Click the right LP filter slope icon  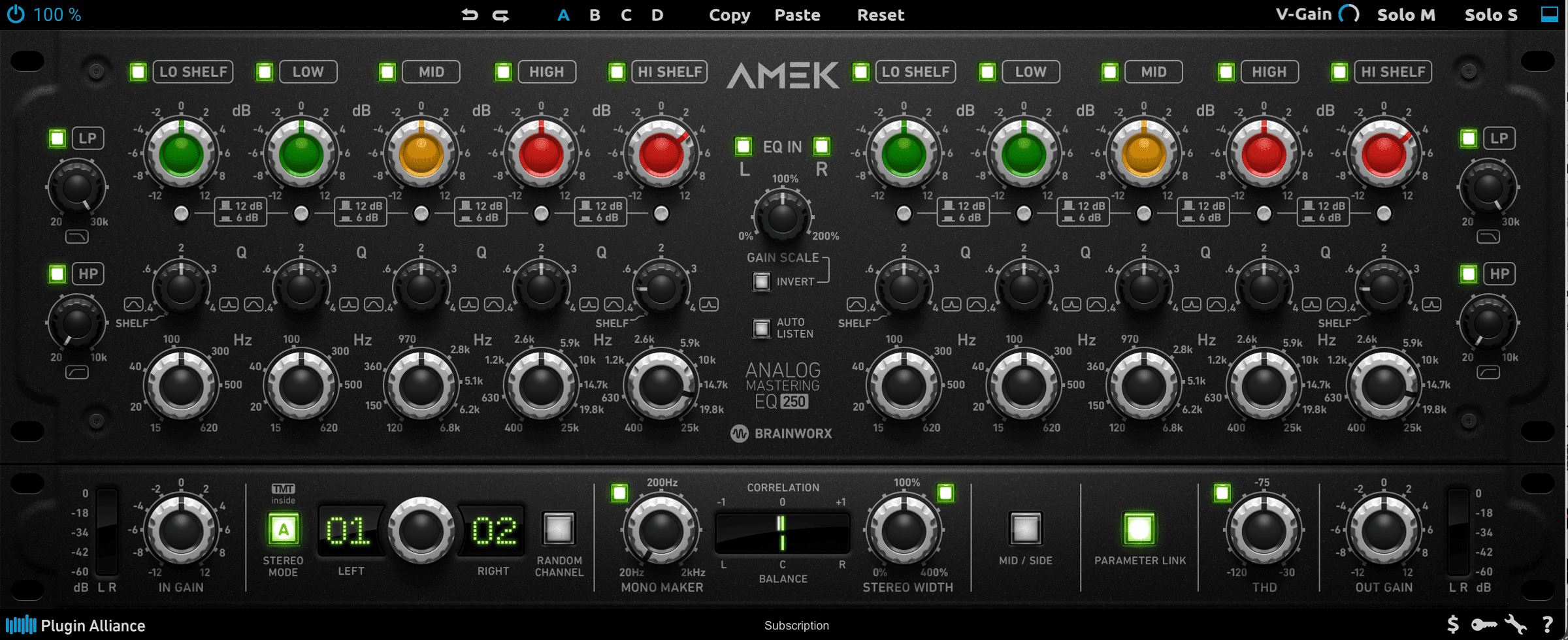[1488, 236]
